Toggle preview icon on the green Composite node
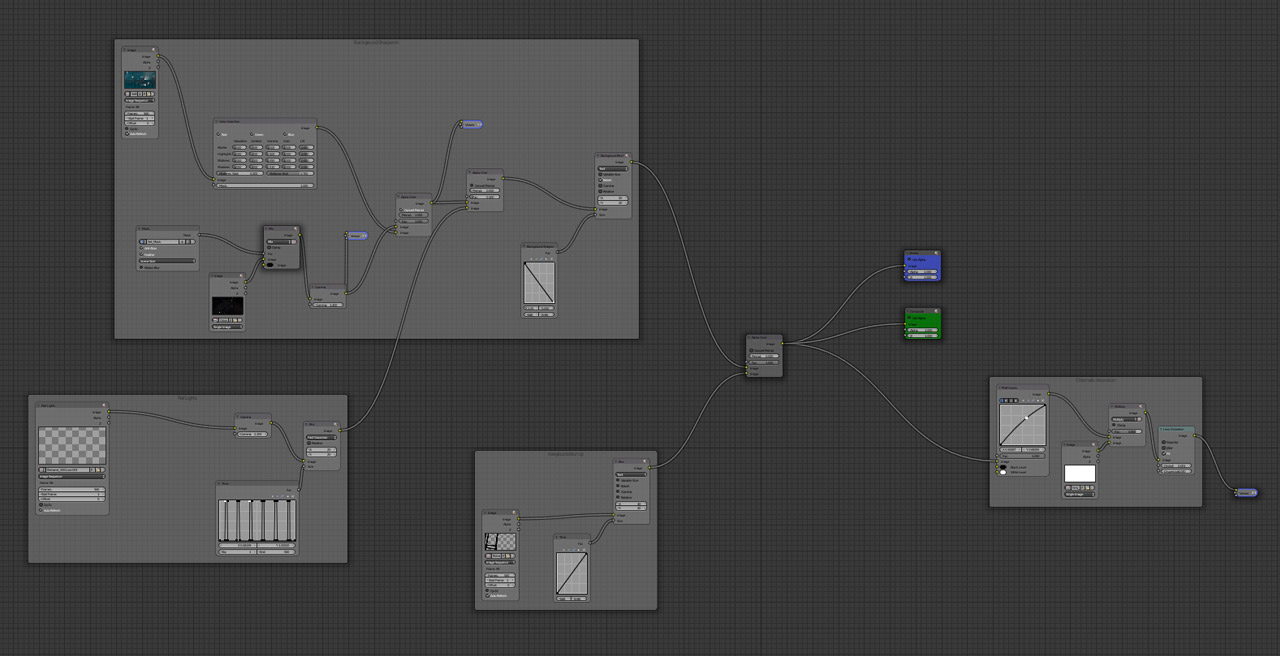 click(936, 311)
